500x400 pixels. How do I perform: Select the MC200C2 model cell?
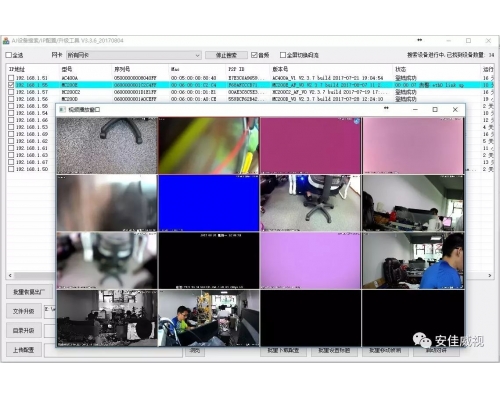click(71, 92)
